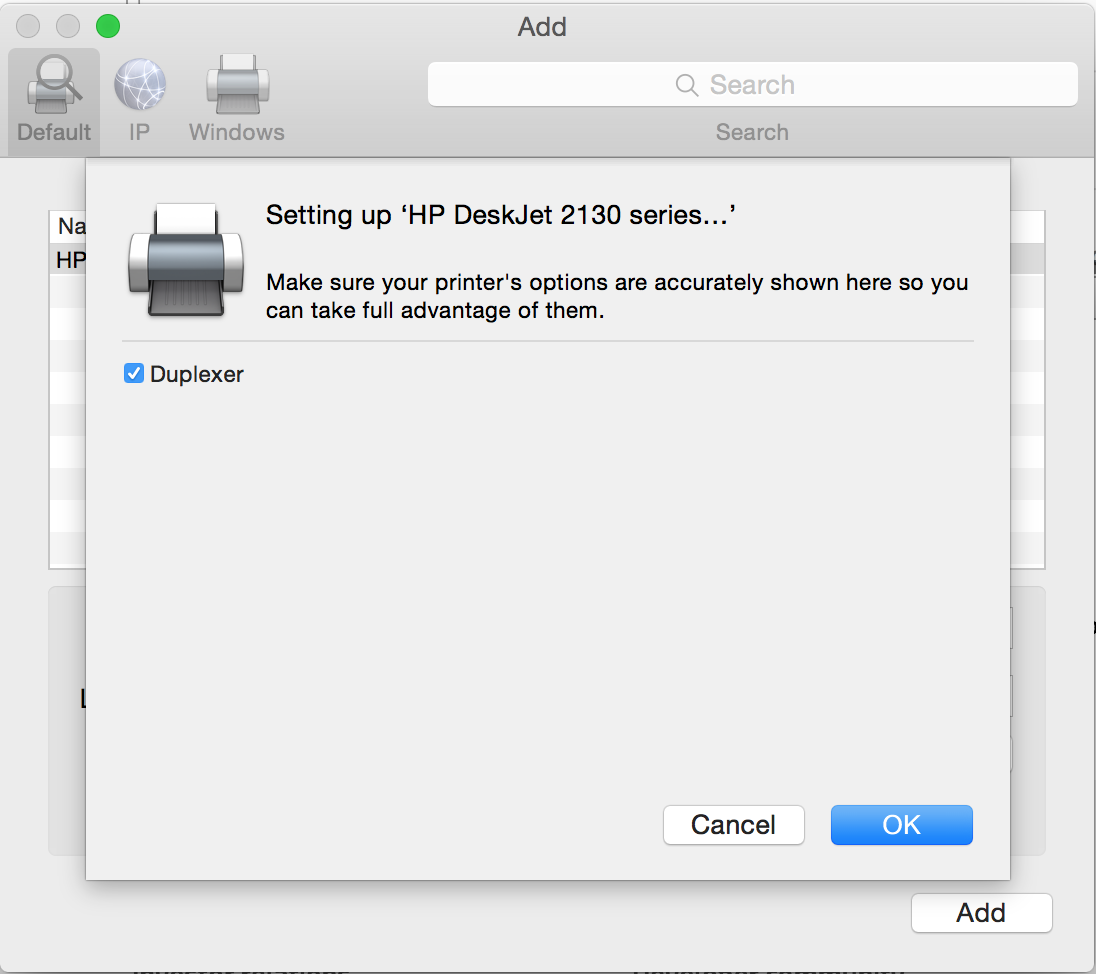Click the green zoom button in the title bar

click(x=108, y=26)
